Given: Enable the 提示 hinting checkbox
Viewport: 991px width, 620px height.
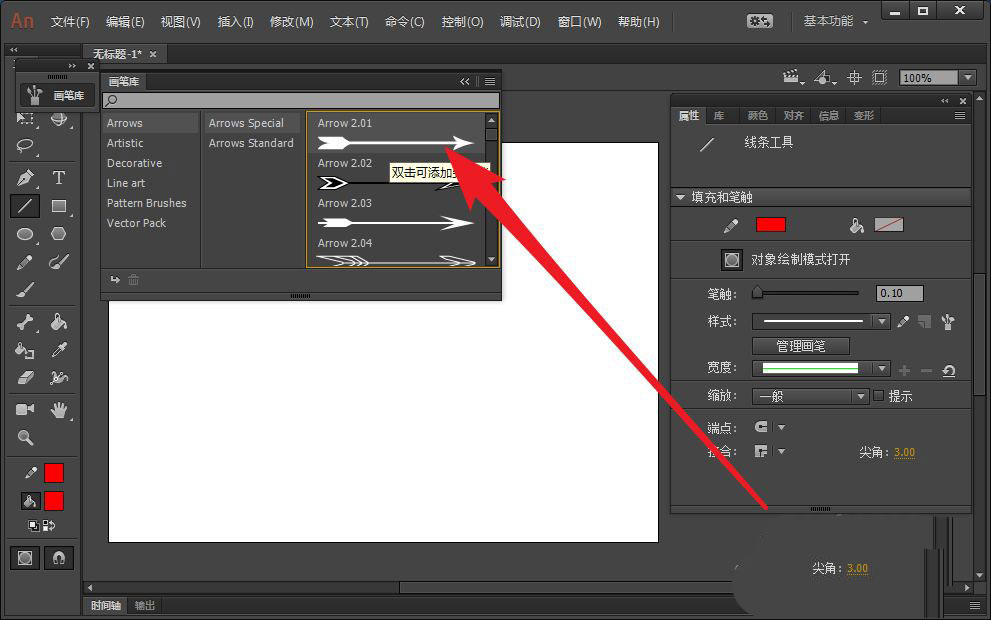Looking at the screenshot, I should [x=879, y=396].
